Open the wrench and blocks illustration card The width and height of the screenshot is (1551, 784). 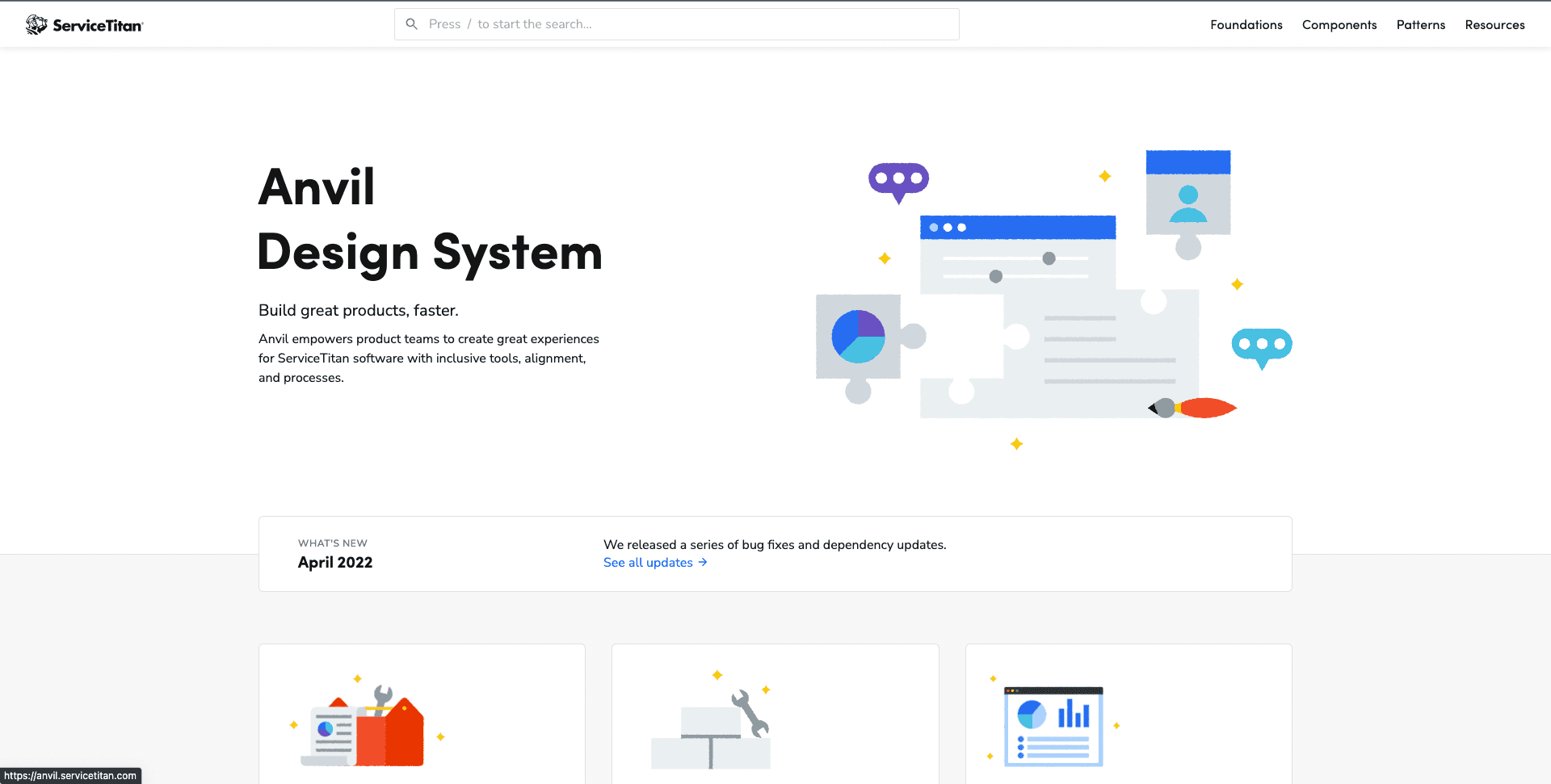click(775, 714)
